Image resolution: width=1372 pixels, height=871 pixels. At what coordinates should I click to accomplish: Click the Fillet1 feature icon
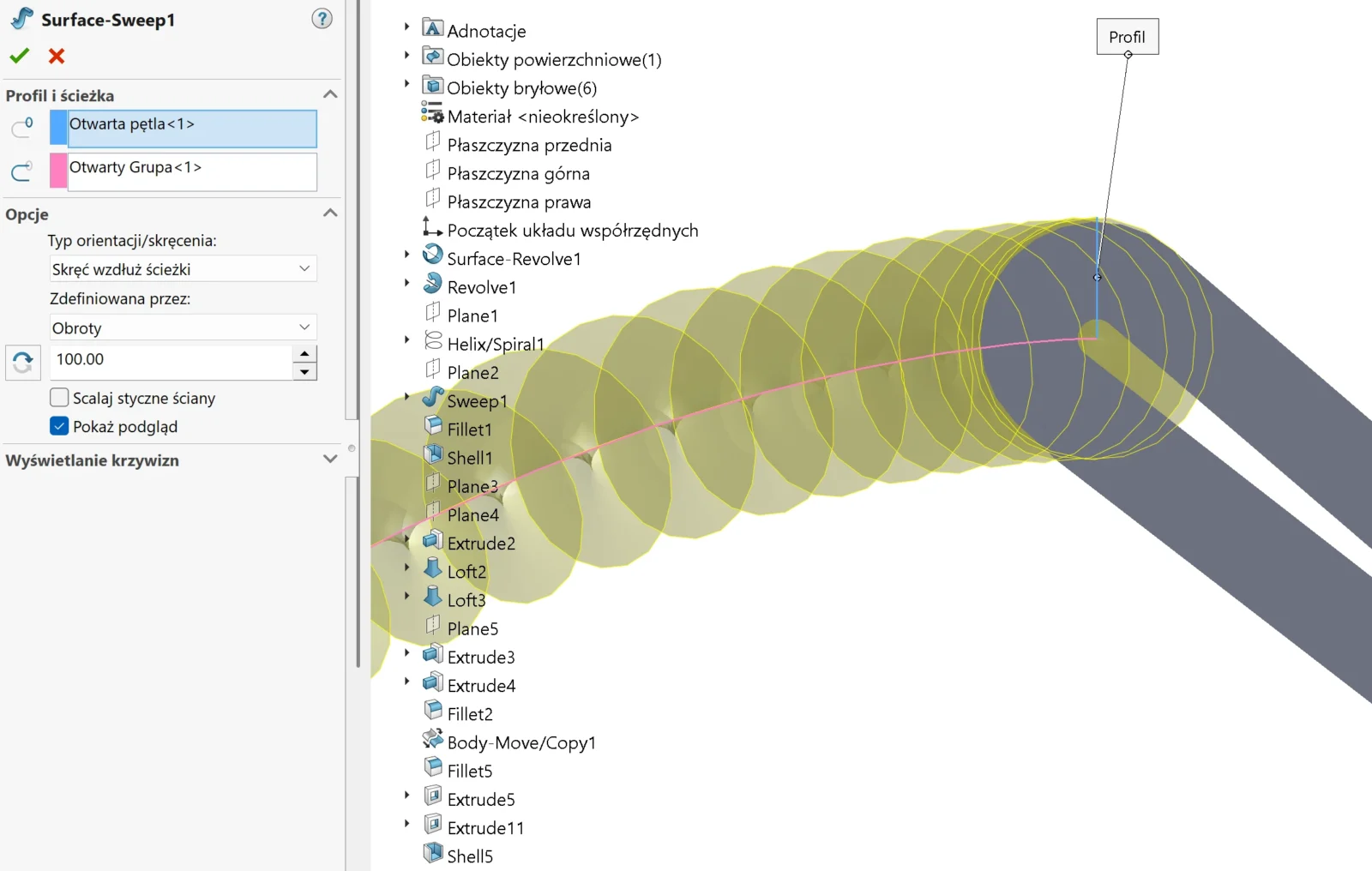433,427
